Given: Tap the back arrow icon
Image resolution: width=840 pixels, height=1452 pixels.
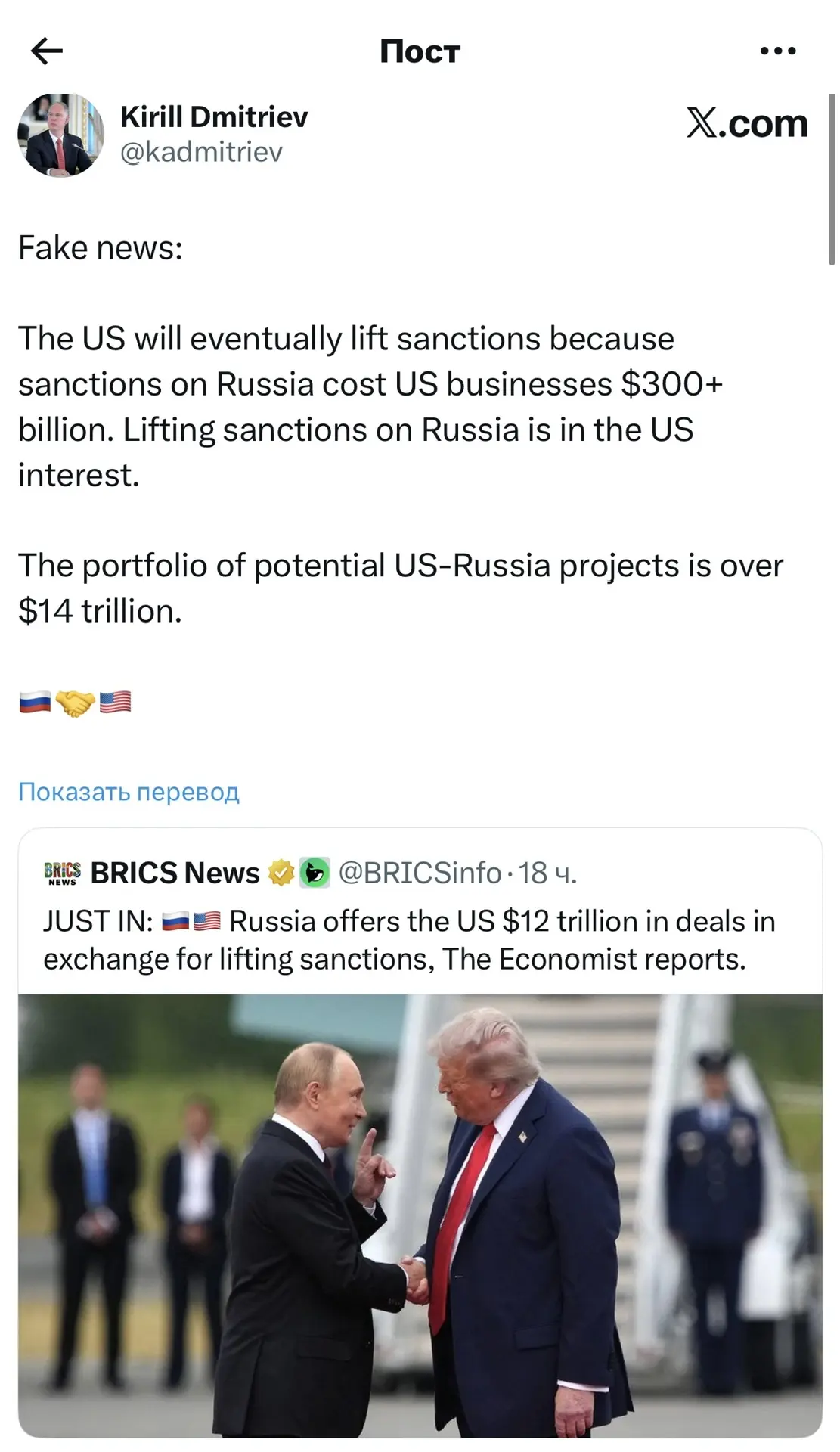Looking at the screenshot, I should point(47,51).
